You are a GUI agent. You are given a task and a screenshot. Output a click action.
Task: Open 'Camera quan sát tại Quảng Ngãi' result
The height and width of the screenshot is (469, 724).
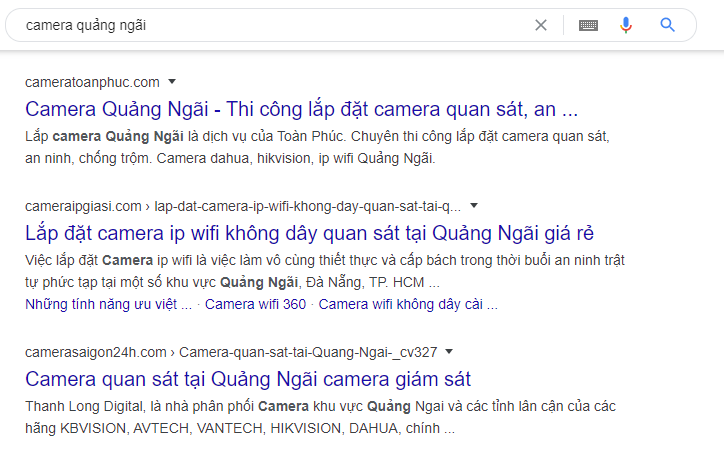coord(248,379)
